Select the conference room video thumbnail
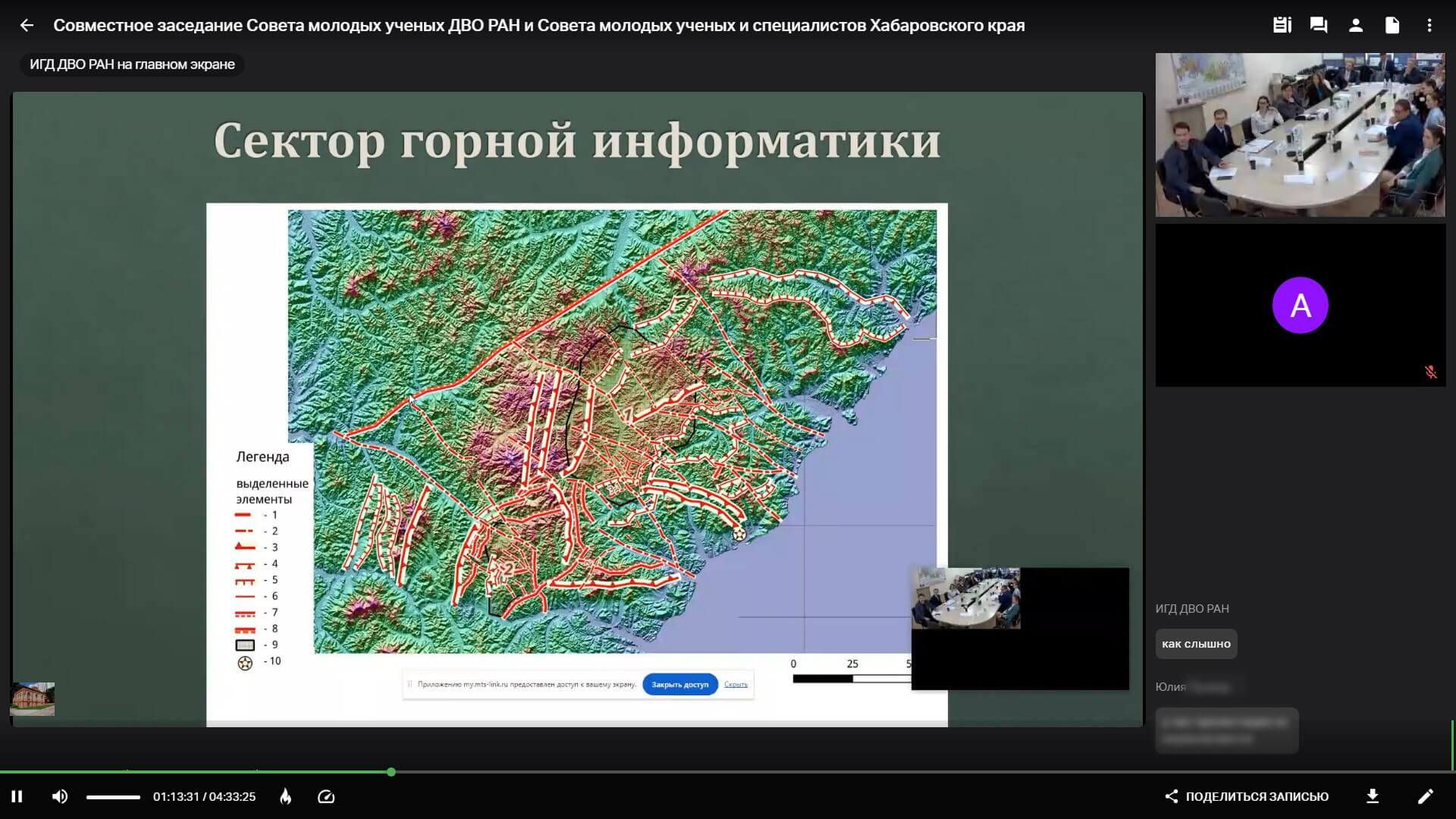1456x819 pixels. [1300, 135]
